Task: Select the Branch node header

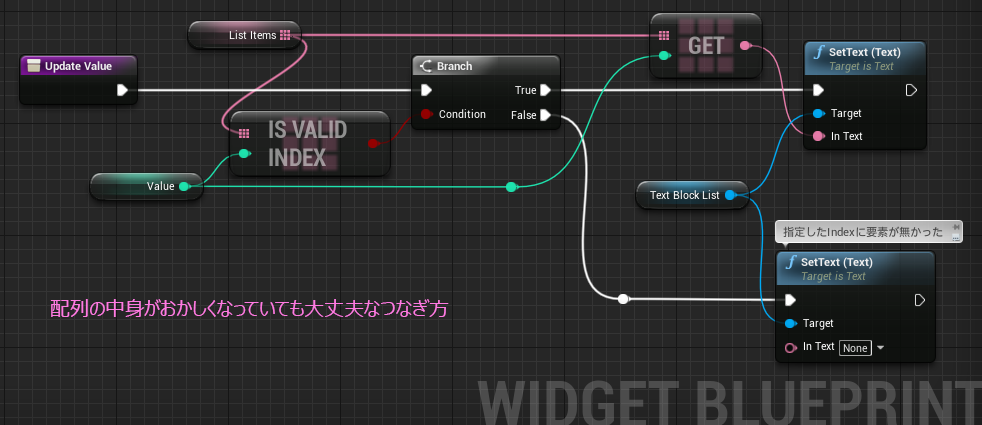Action: coord(485,66)
